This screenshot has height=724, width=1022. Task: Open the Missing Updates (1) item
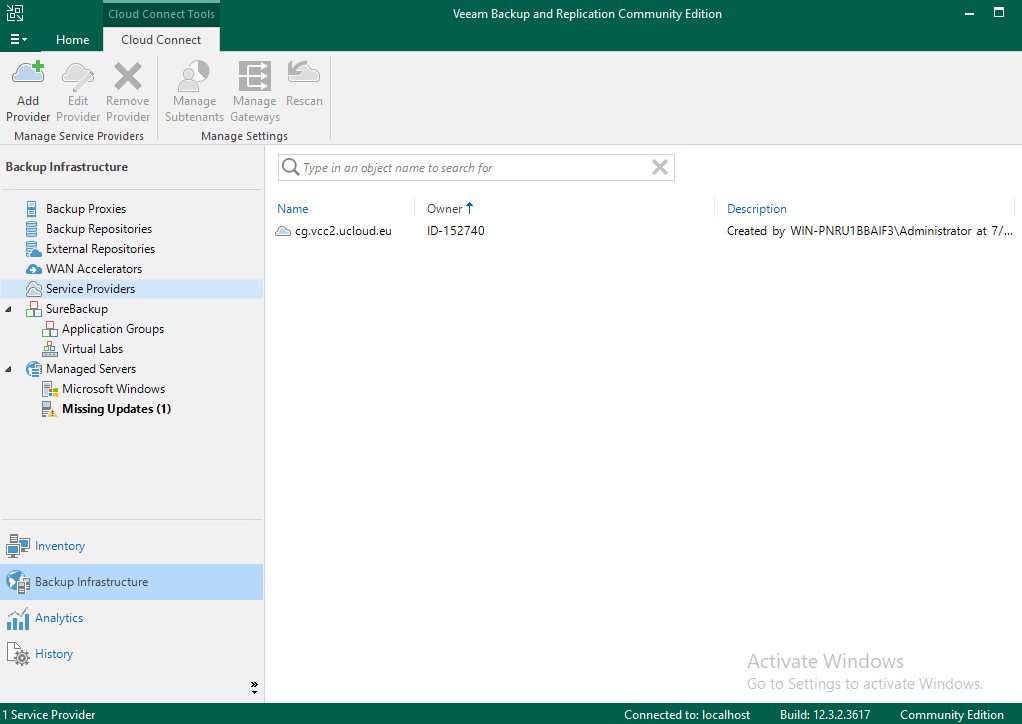coord(116,409)
